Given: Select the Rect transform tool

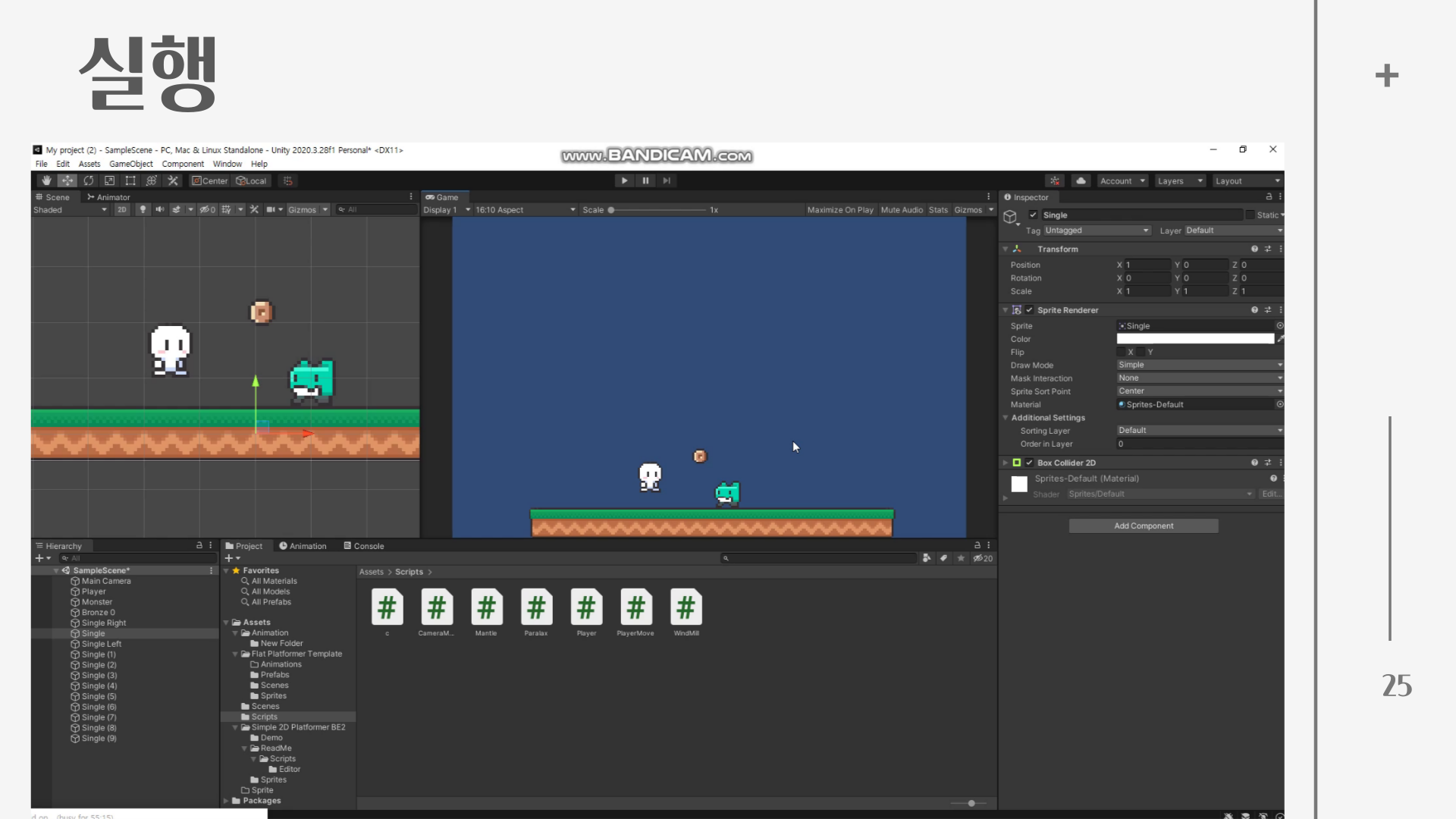Looking at the screenshot, I should coord(130,180).
